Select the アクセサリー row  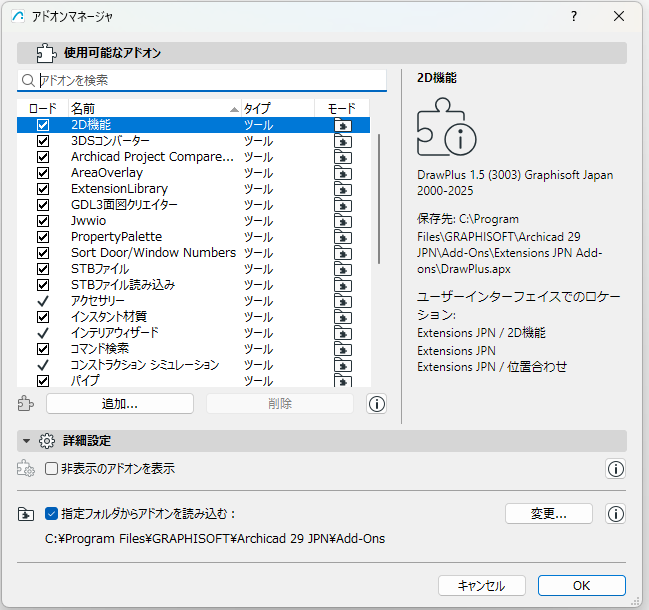(193, 301)
